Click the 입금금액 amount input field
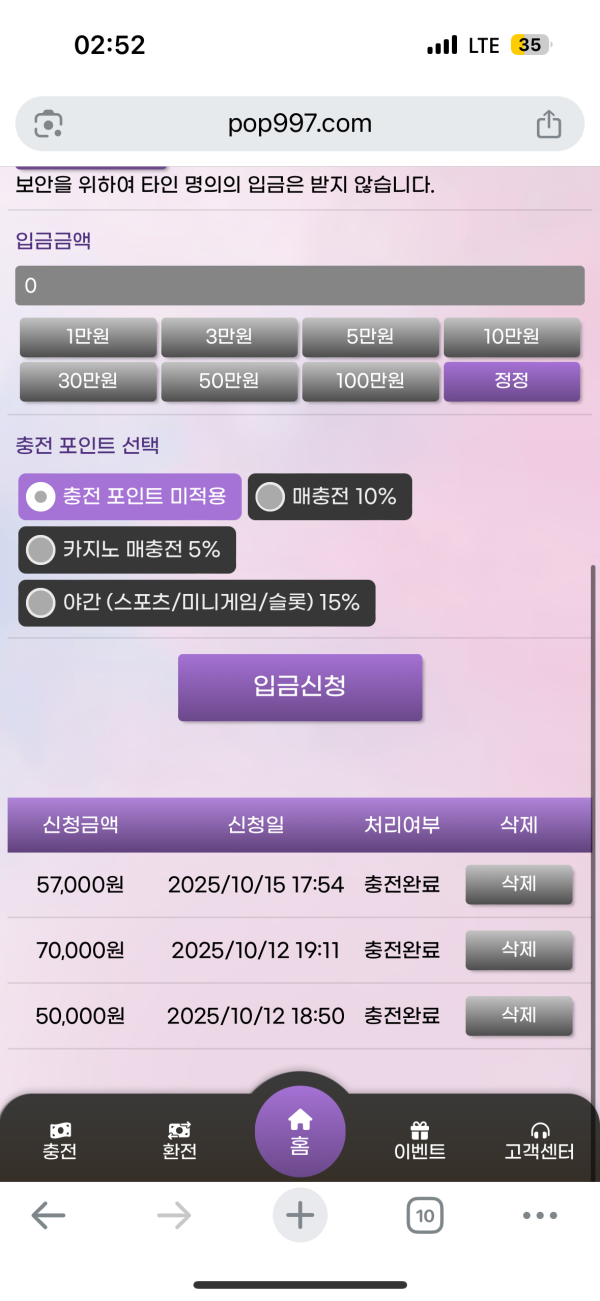Image resolution: width=600 pixels, height=1301 pixels. 300,286
